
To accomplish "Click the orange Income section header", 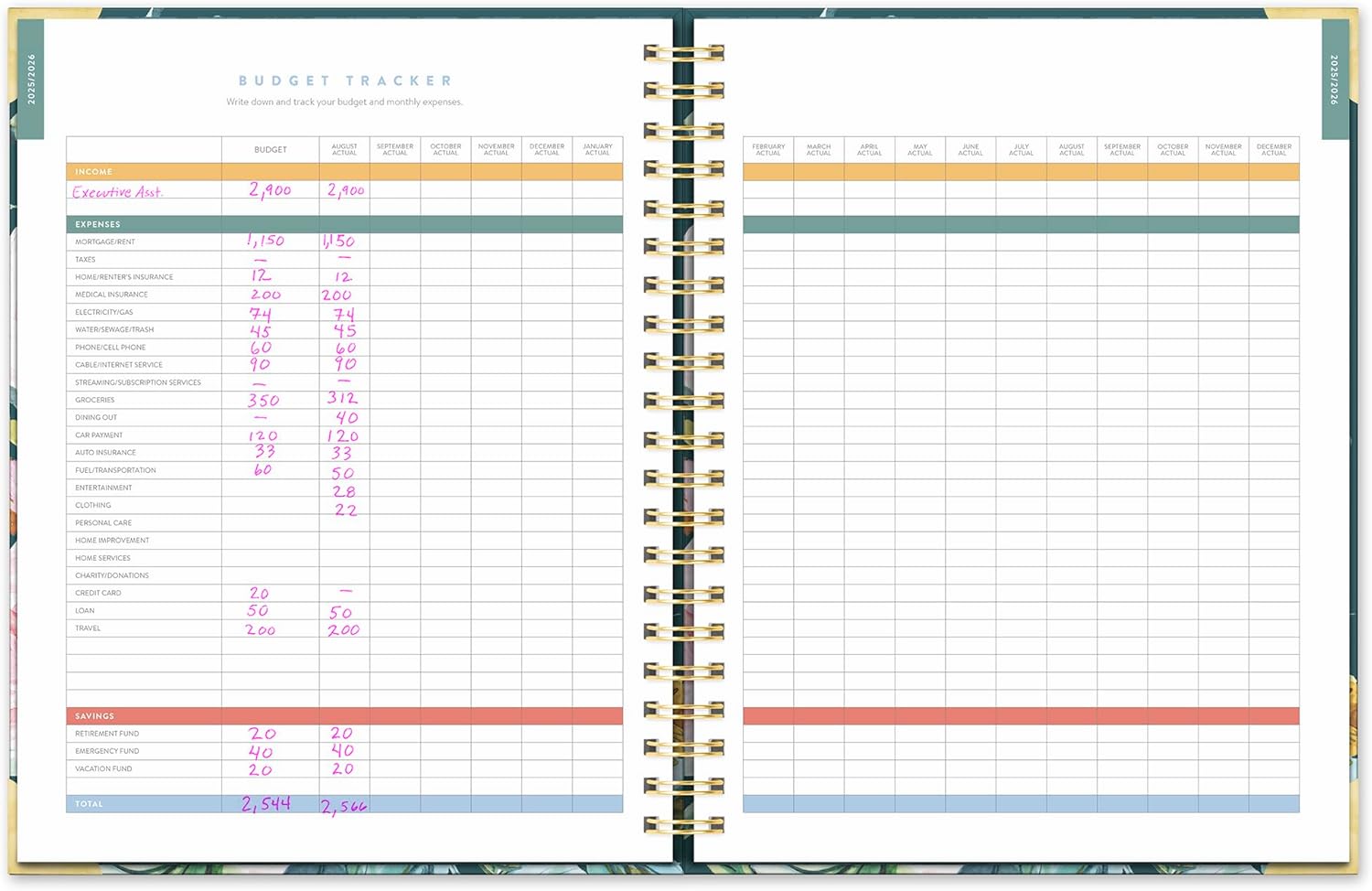I will (x=94, y=172).
